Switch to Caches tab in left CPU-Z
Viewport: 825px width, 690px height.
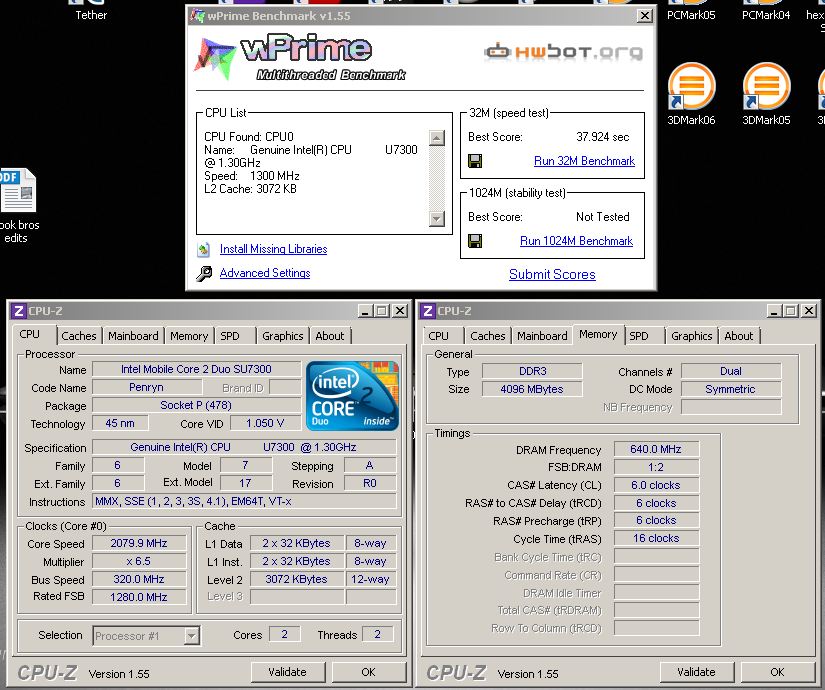click(79, 336)
